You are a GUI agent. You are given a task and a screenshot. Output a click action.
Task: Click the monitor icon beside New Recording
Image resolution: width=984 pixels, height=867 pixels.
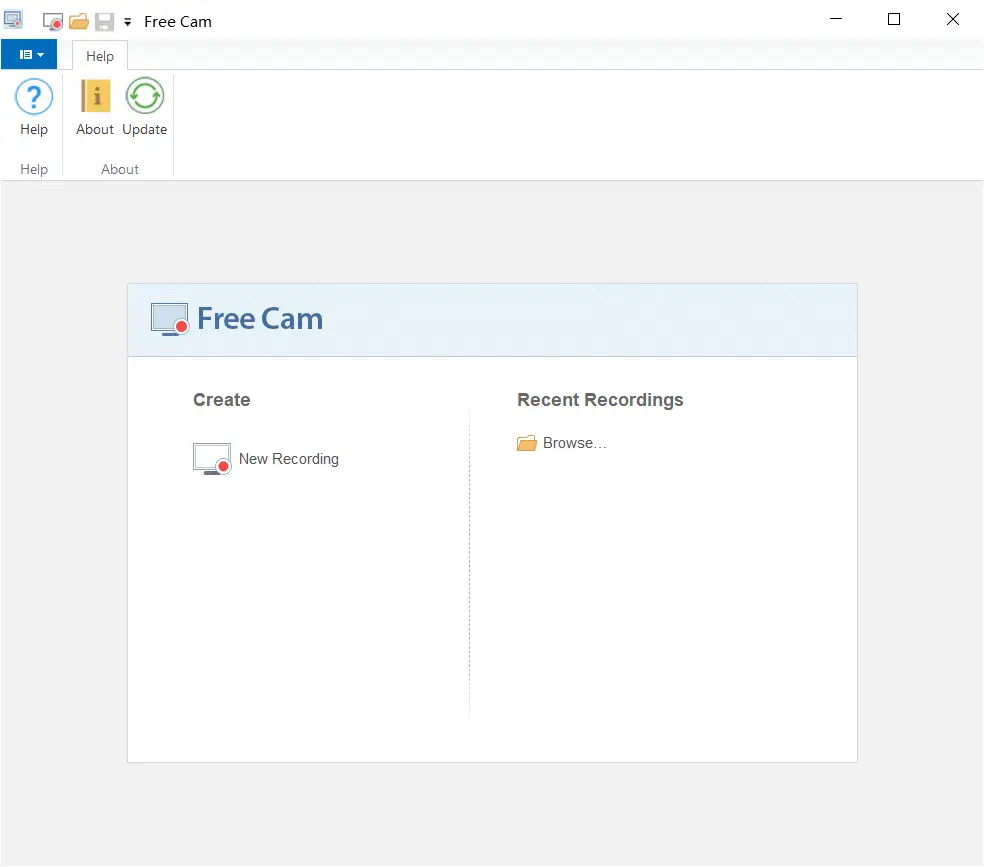pyautogui.click(x=211, y=459)
